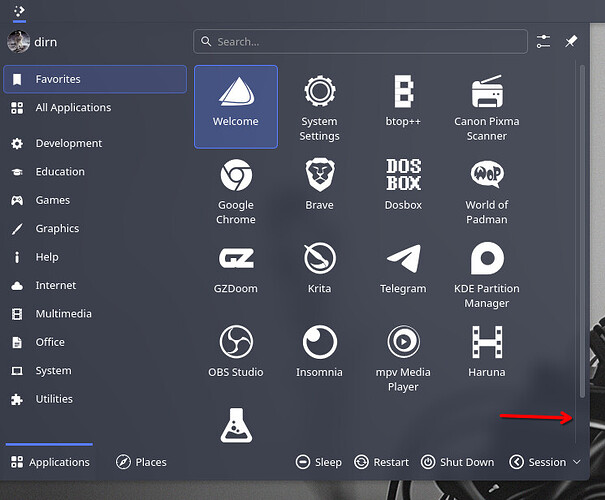
Task: Toggle the pin to keep launcher open
Action: pos(571,41)
